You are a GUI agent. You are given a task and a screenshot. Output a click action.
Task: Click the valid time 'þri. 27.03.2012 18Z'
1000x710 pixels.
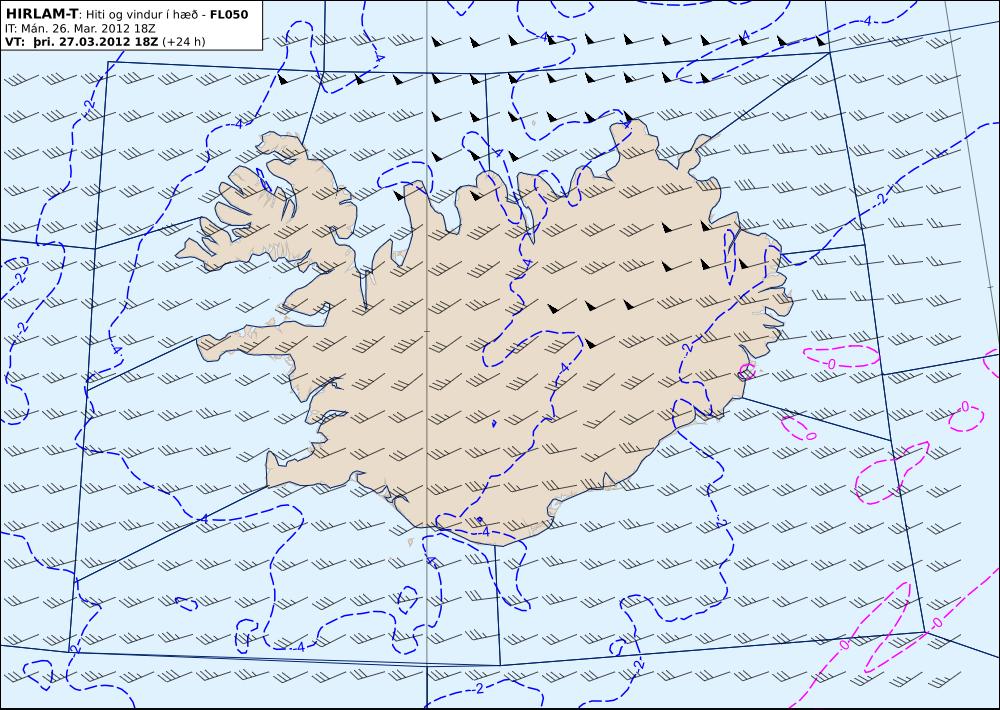tap(94, 42)
